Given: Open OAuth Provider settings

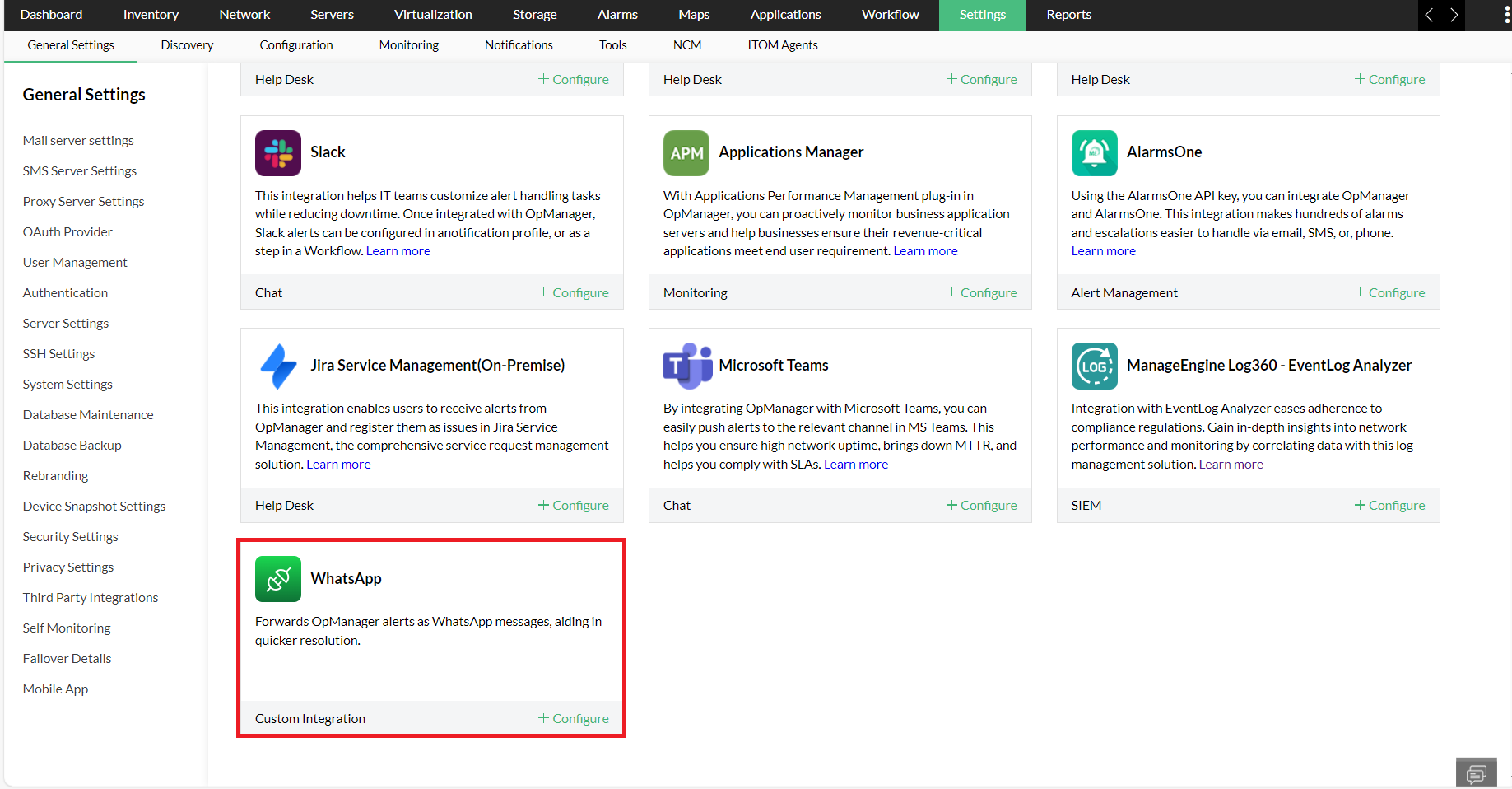Looking at the screenshot, I should 67,232.
